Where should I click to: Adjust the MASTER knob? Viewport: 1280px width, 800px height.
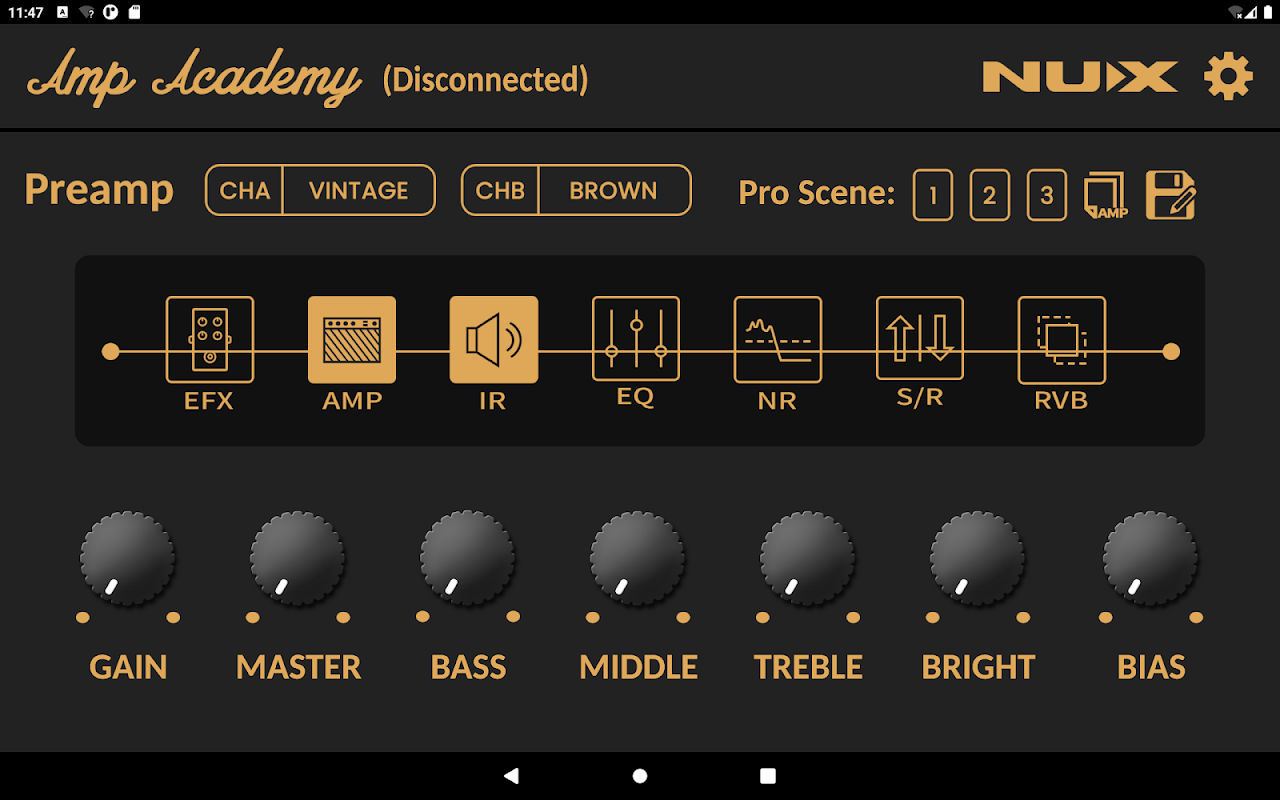(297, 558)
